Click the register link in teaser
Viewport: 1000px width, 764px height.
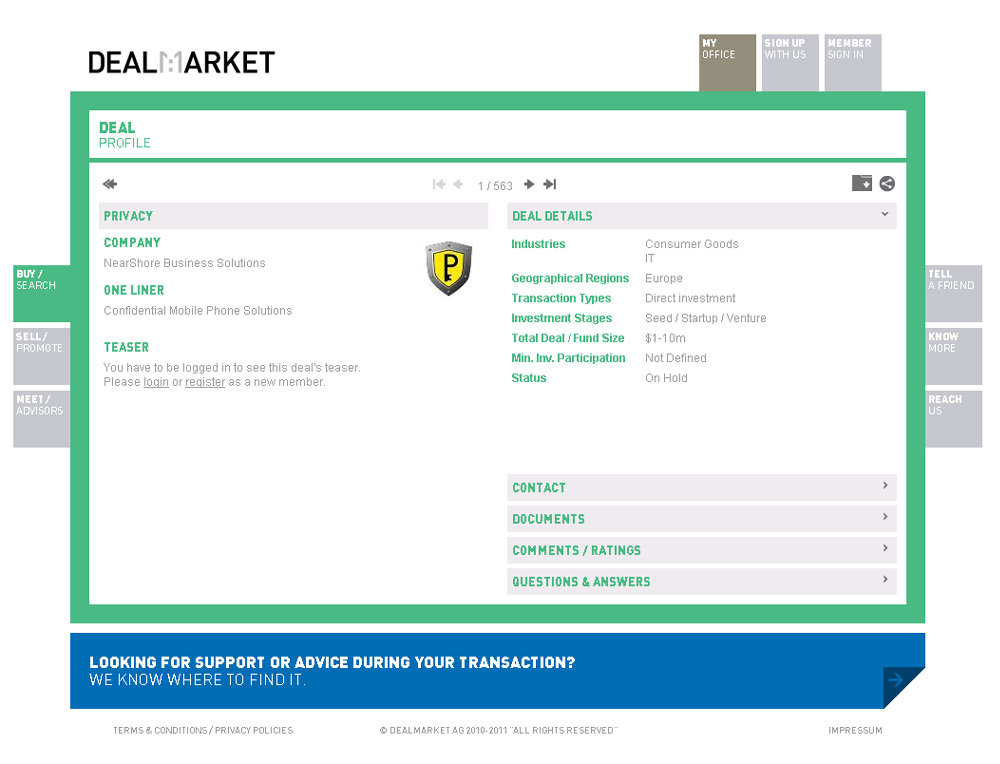[x=205, y=382]
